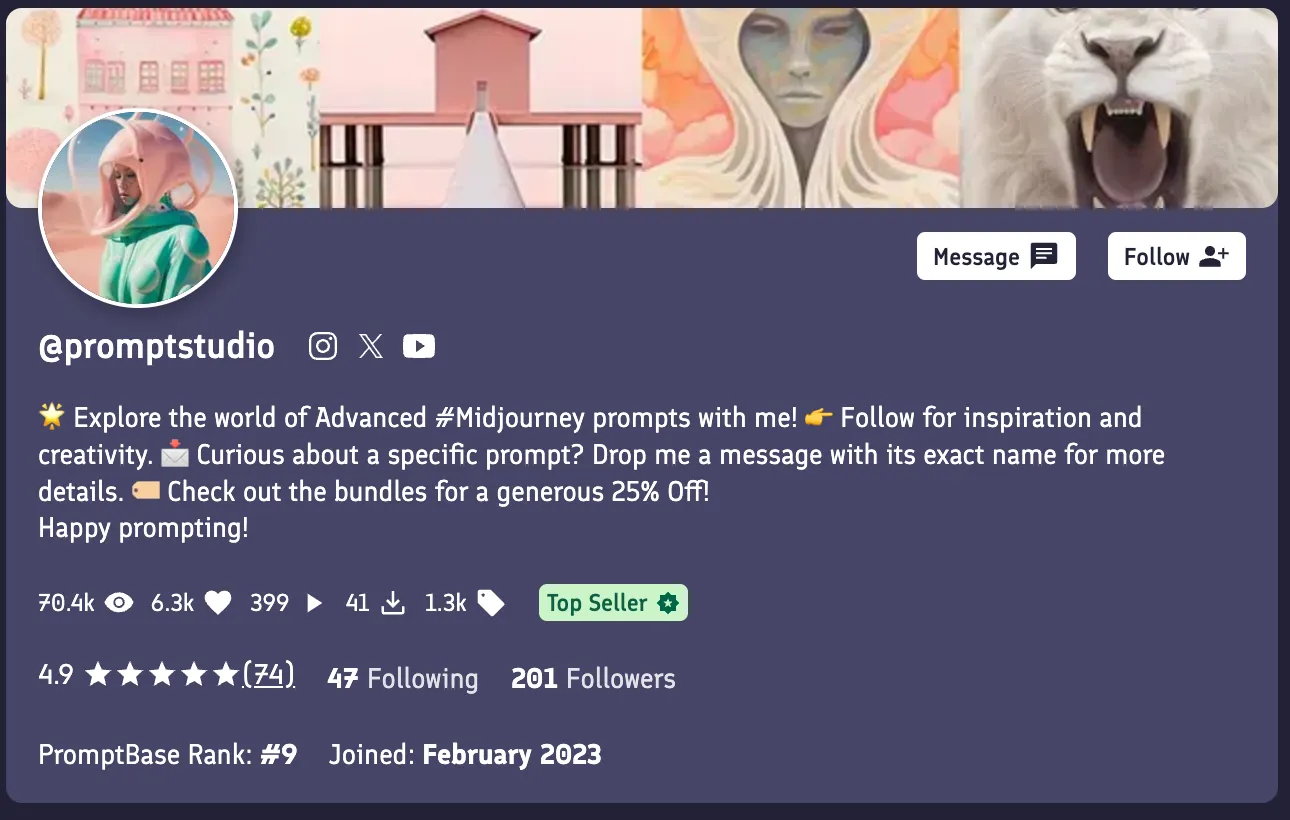Click the heart likes icon

pyautogui.click(x=218, y=603)
